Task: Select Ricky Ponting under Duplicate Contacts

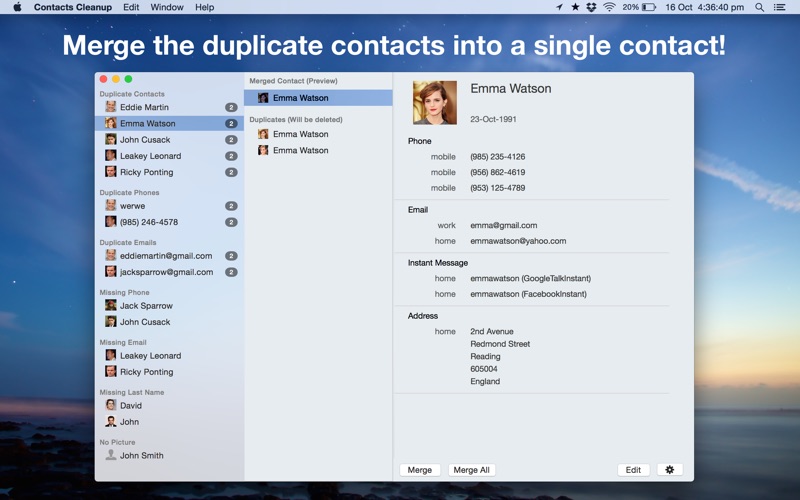Action: [x=169, y=172]
